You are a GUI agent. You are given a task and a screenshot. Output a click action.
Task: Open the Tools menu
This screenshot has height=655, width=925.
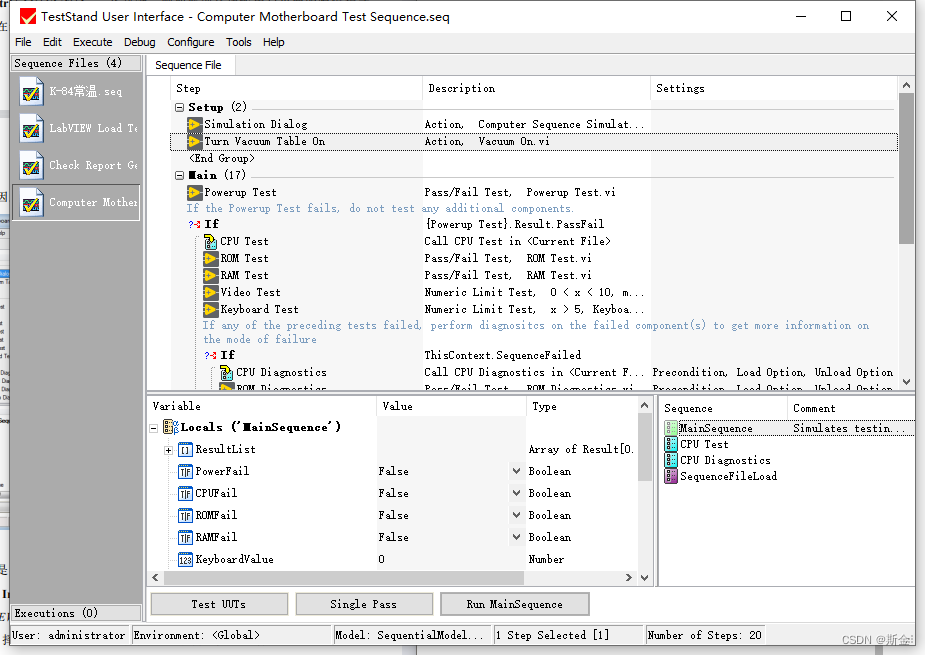(x=238, y=42)
